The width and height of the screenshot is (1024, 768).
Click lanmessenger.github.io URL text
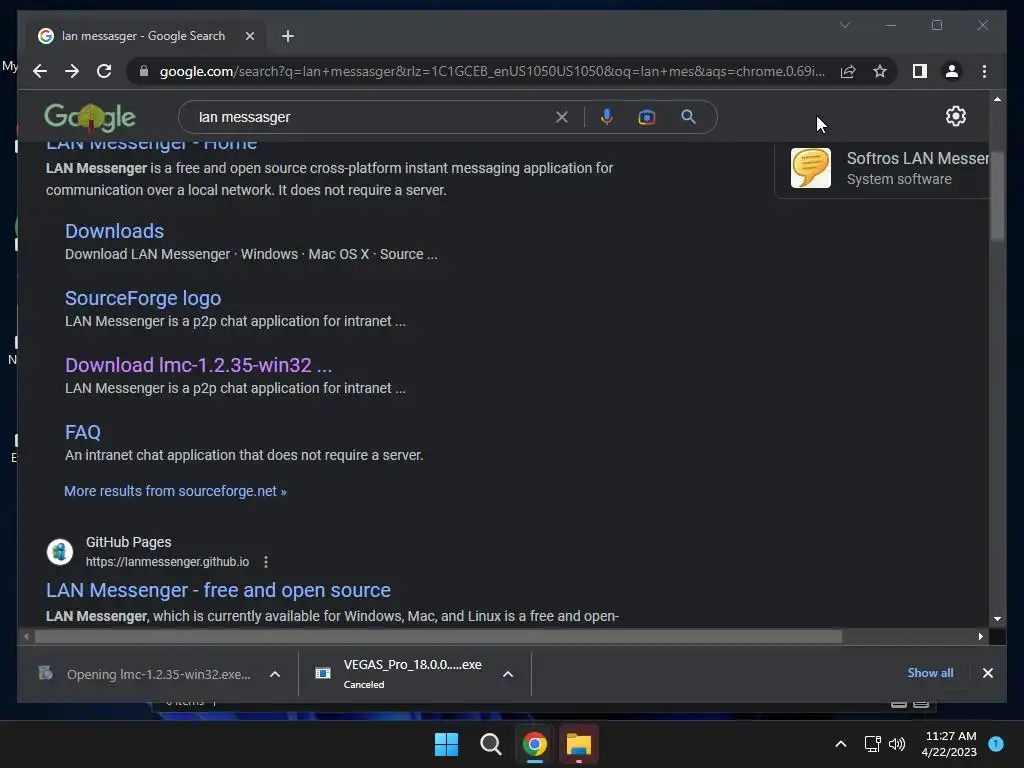click(167, 562)
